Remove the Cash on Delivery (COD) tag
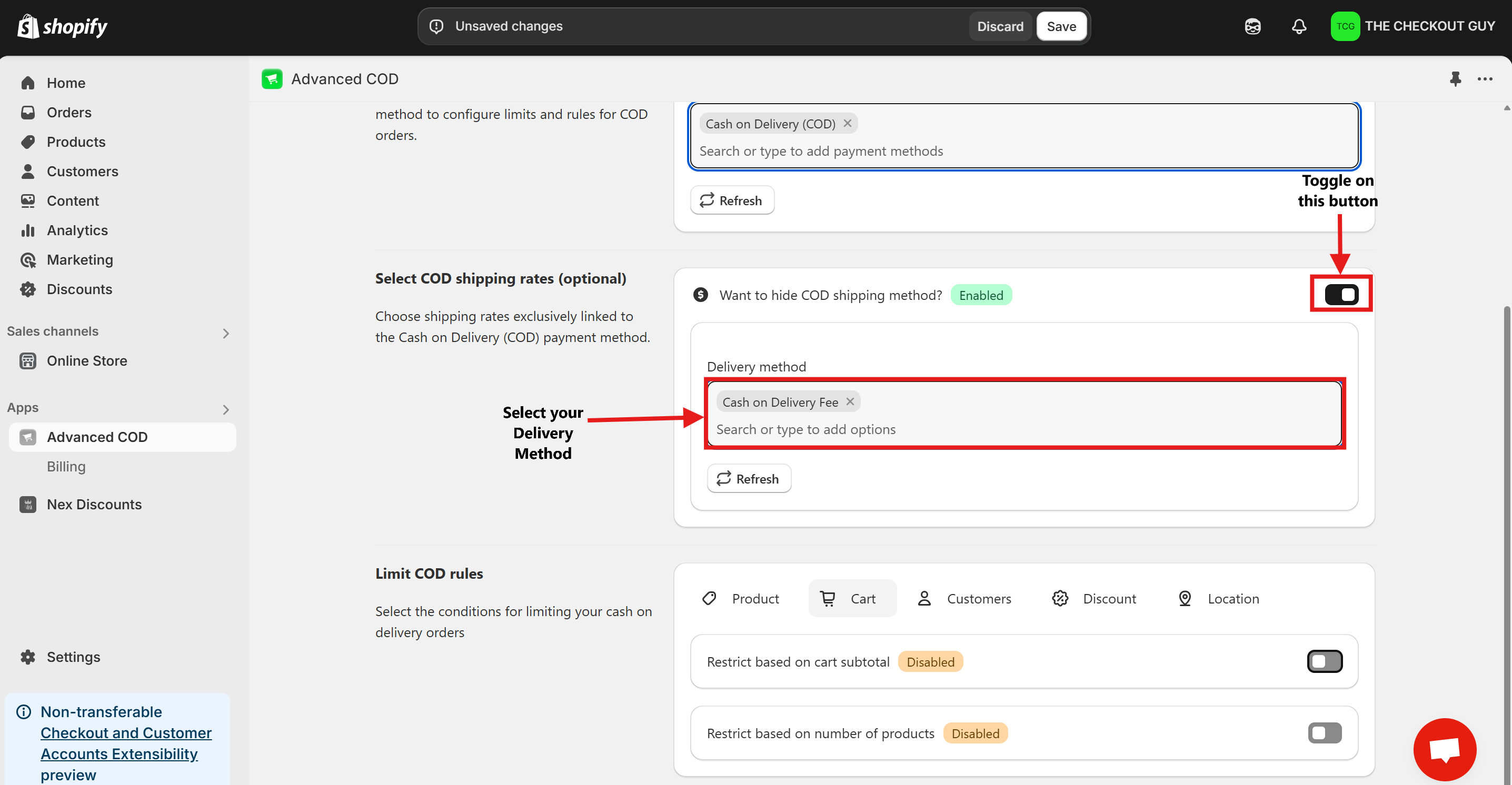The height and width of the screenshot is (785, 1512). [847, 123]
